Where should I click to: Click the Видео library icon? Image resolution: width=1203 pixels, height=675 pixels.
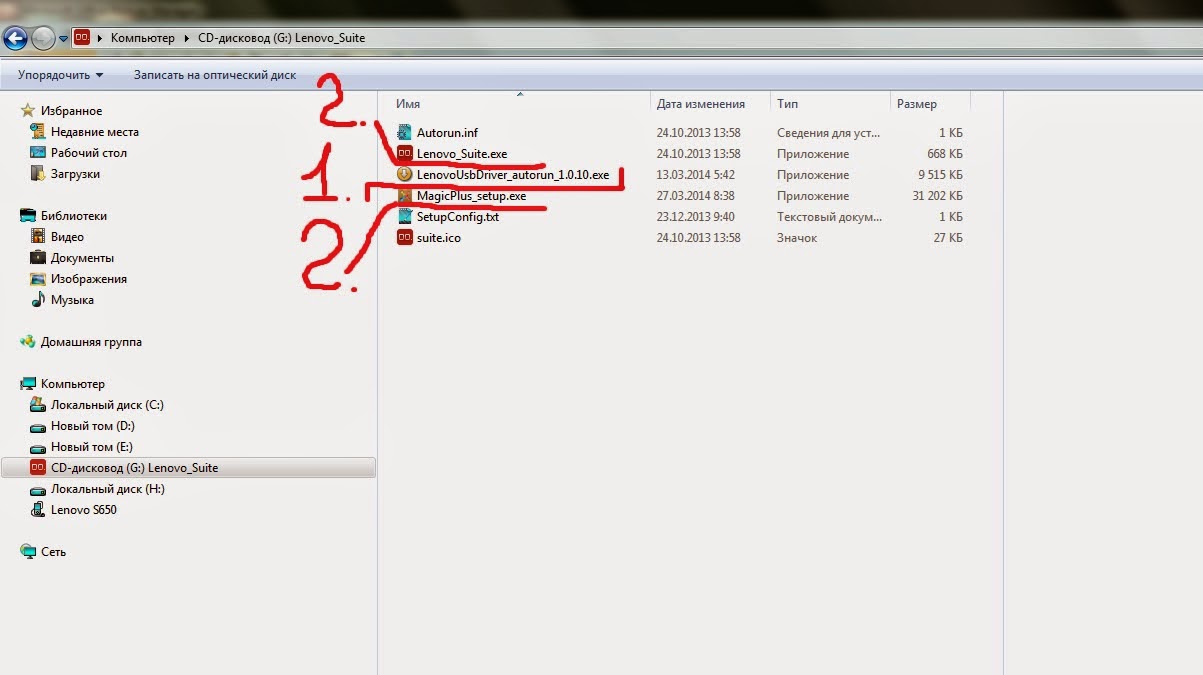pos(38,237)
